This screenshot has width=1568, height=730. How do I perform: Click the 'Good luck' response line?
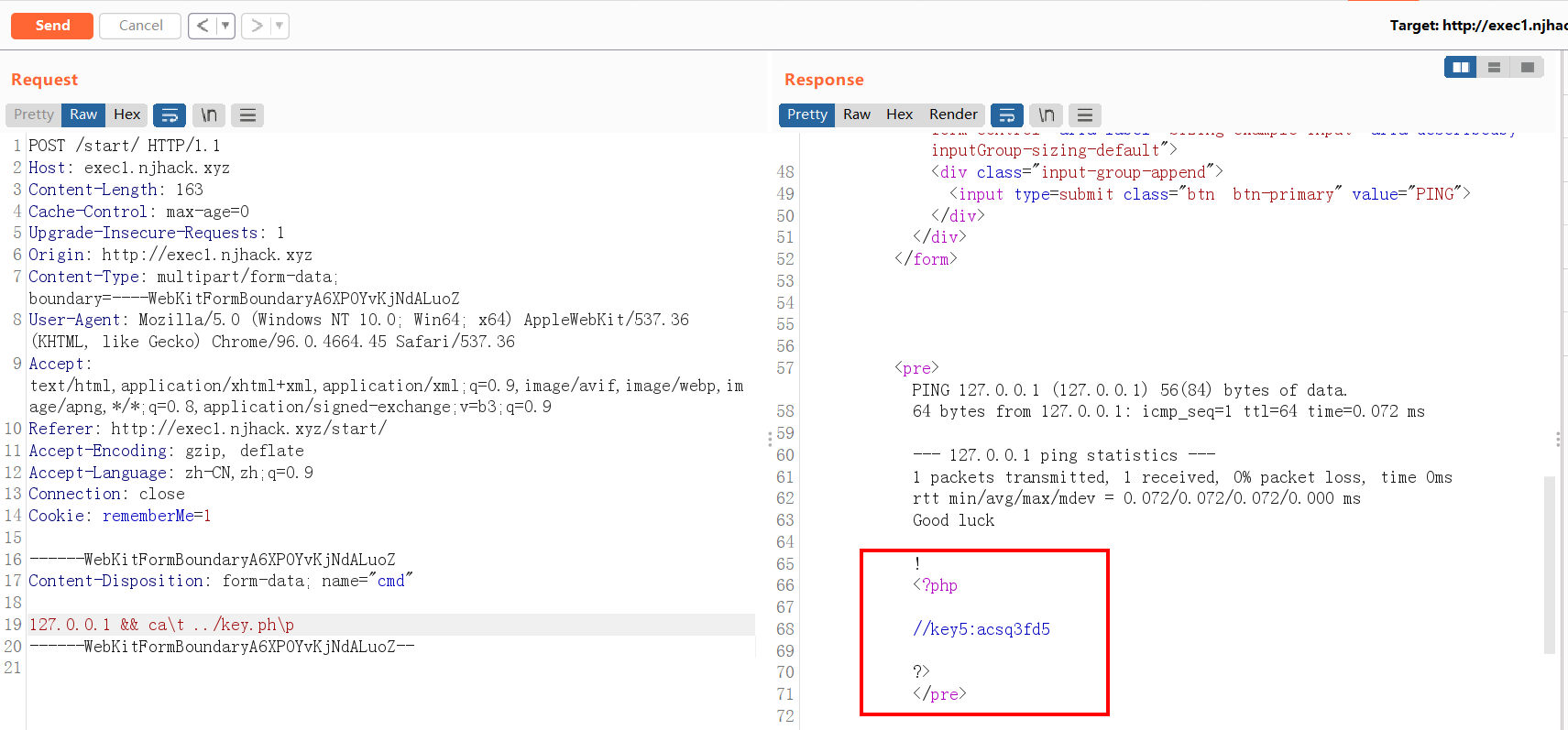(953, 520)
